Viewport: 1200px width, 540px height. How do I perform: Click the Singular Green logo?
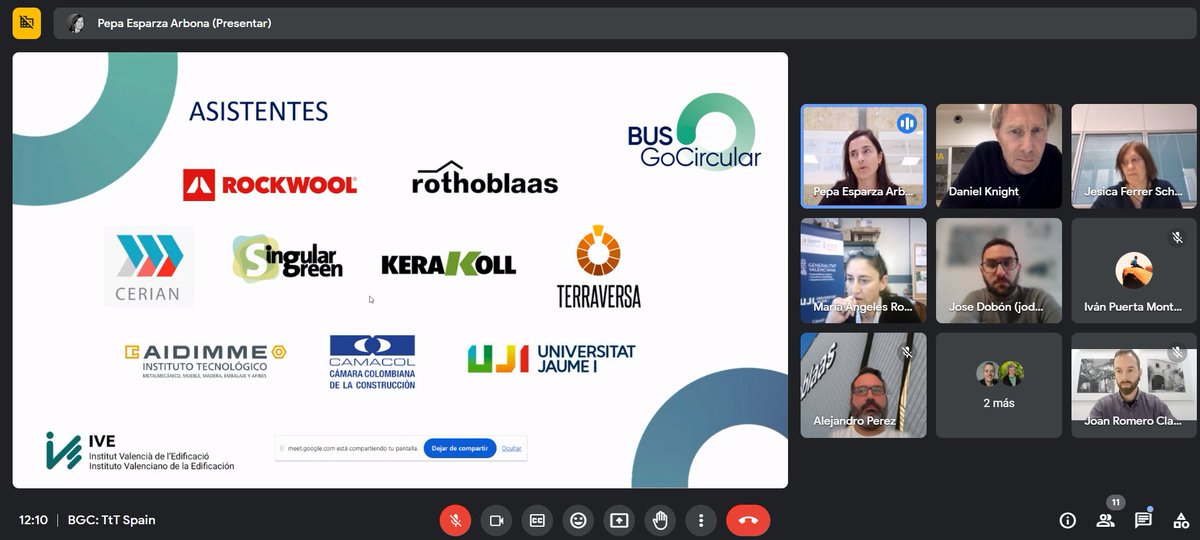[287, 257]
